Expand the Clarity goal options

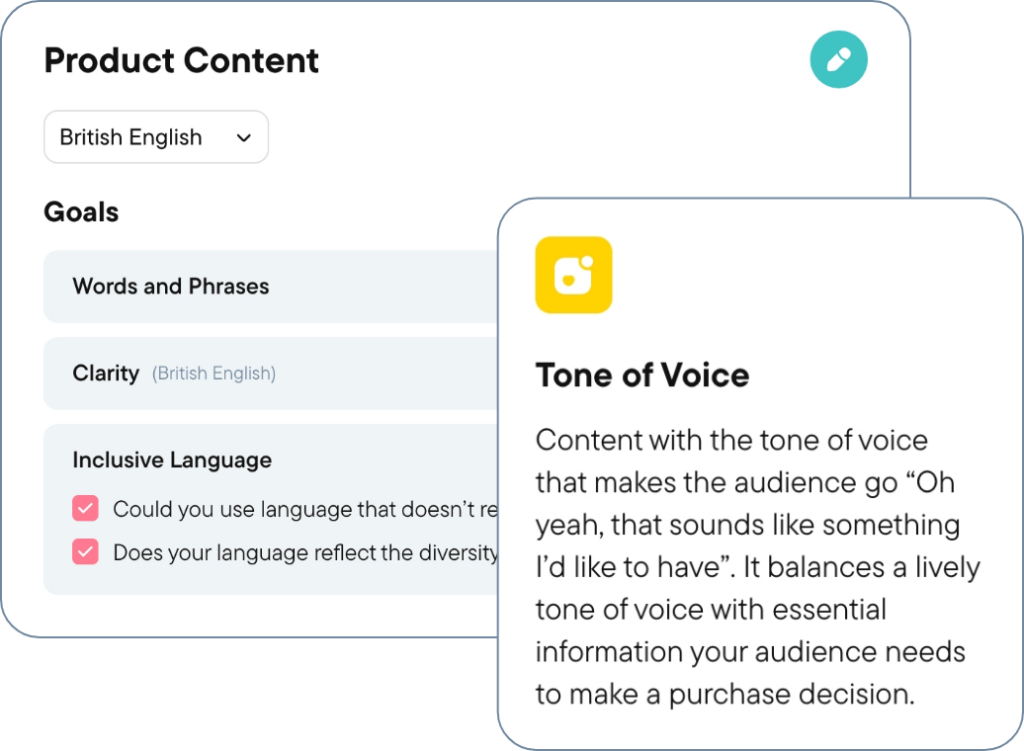pos(270,373)
